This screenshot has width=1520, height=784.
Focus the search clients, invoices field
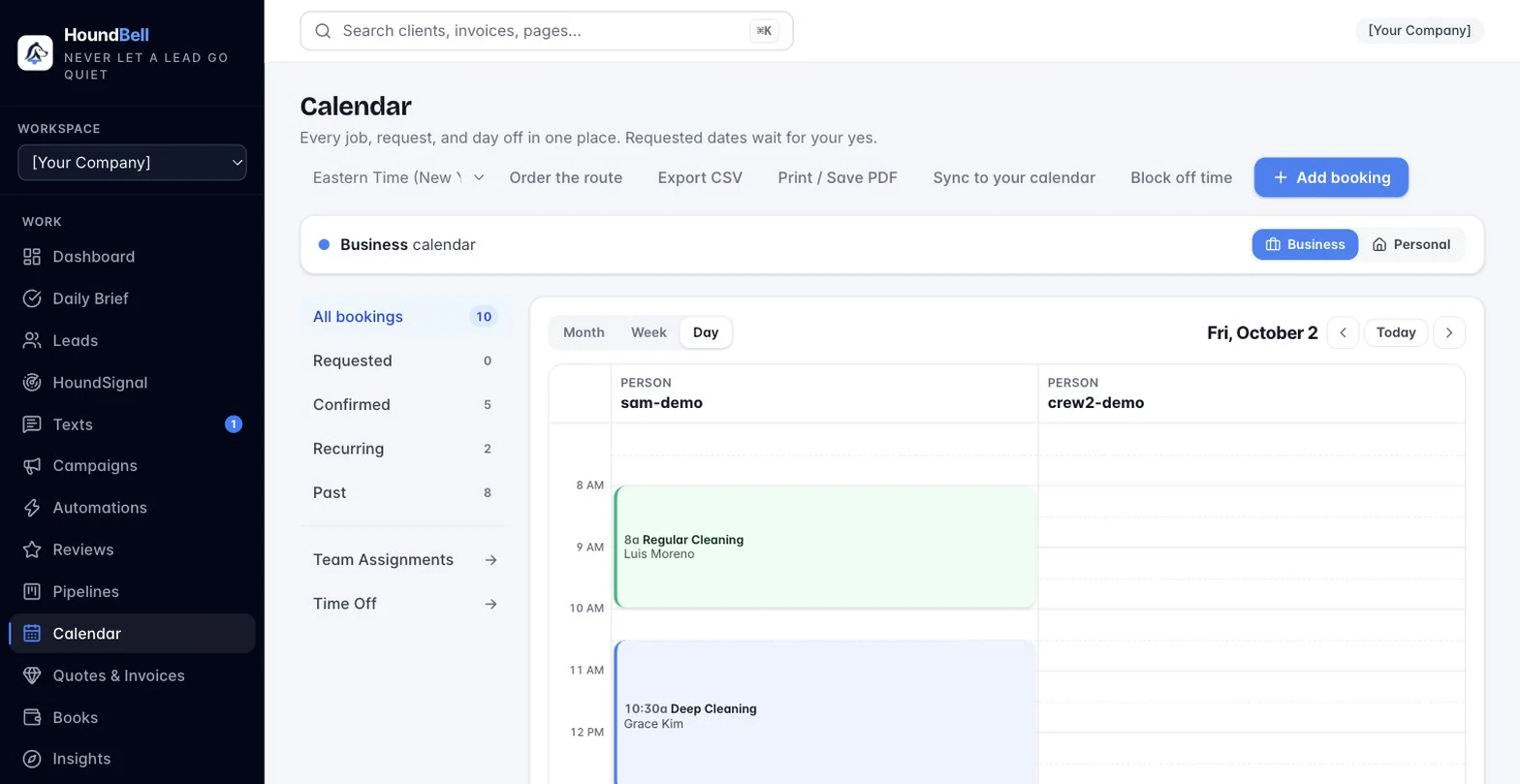tap(547, 31)
